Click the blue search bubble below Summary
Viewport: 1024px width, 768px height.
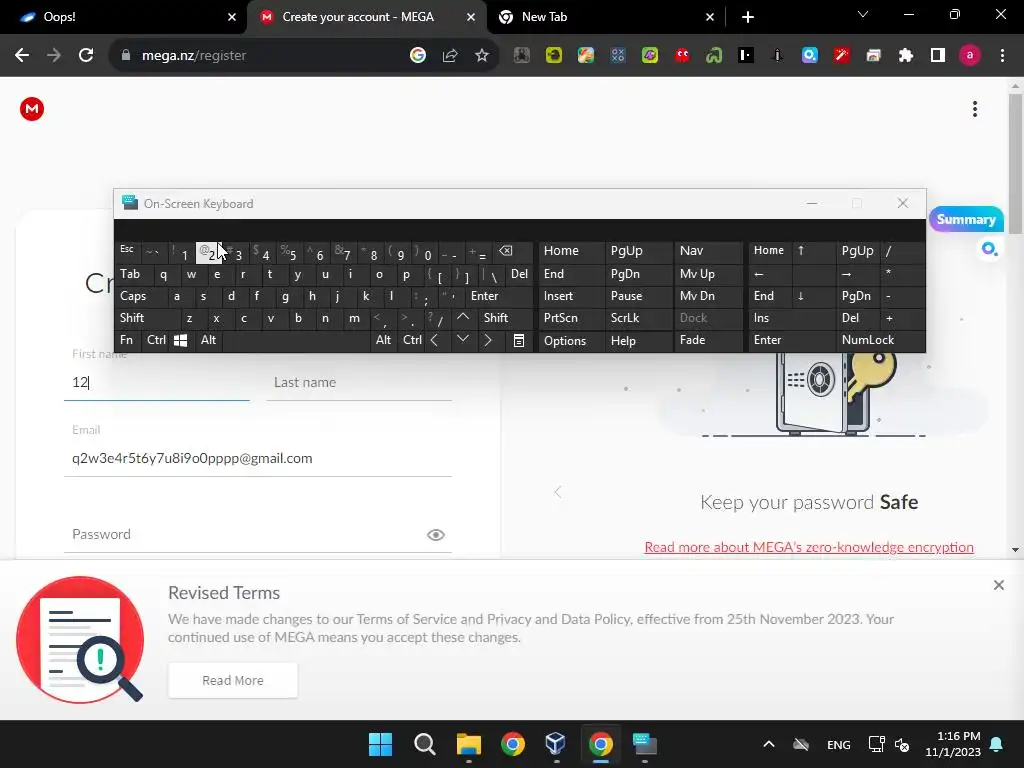(989, 249)
